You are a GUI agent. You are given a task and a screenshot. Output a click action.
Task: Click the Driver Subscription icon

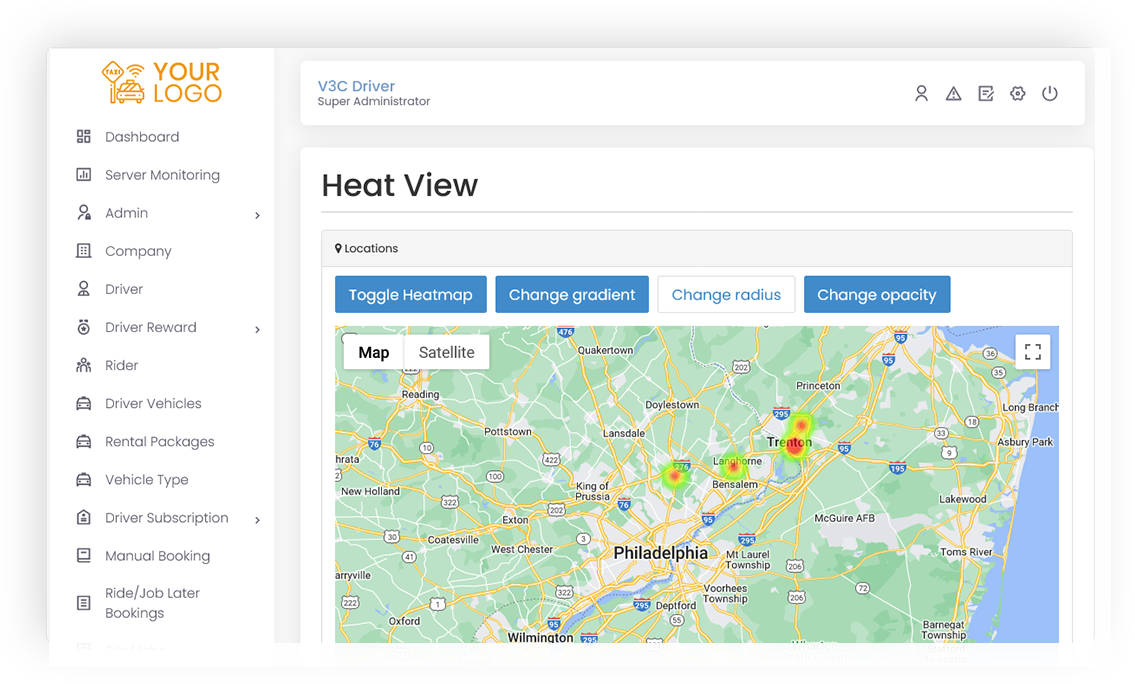coord(84,518)
